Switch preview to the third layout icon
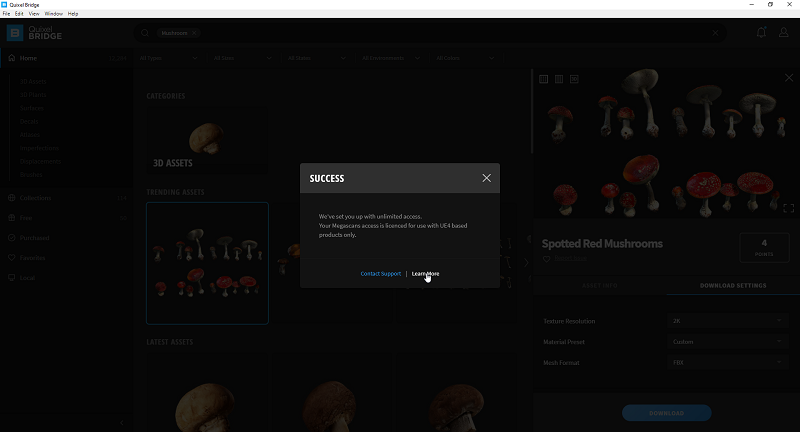Image resolution: width=800 pixels, height=432 pixels. click(574, 79)
